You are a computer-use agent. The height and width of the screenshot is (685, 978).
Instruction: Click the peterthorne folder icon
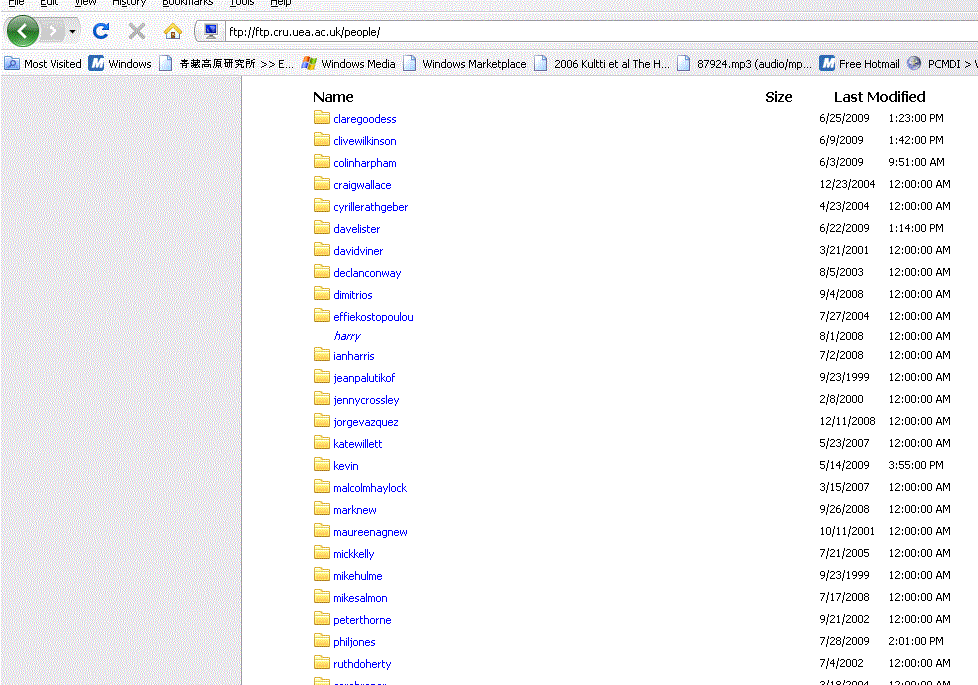[x=322, y=618]
